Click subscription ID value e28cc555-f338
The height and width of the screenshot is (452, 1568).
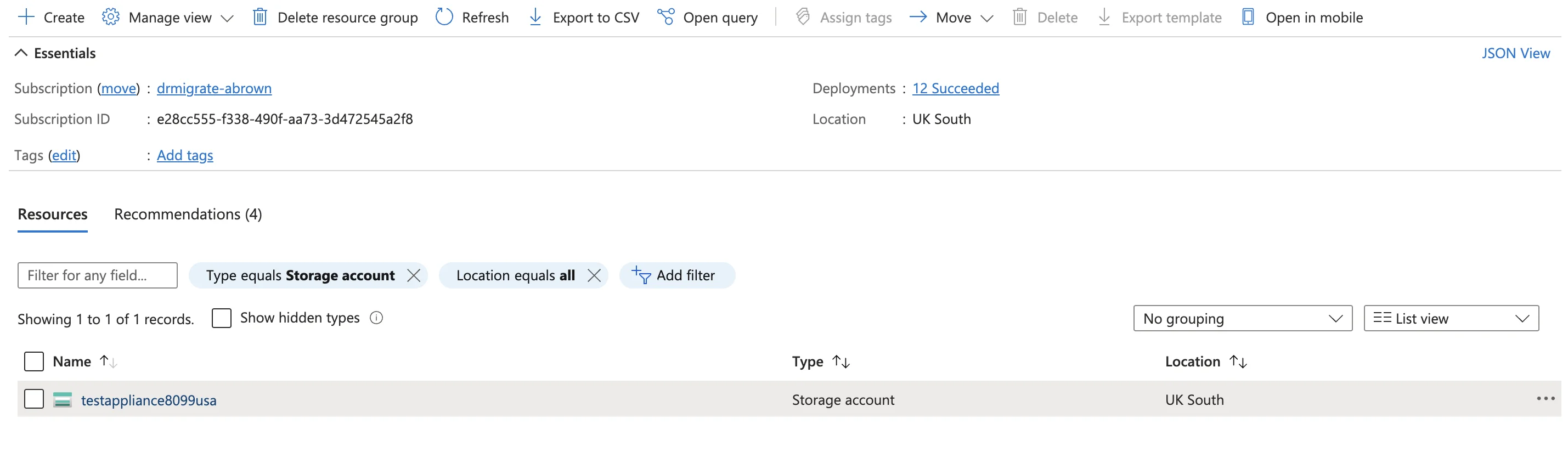click(285, 119)
